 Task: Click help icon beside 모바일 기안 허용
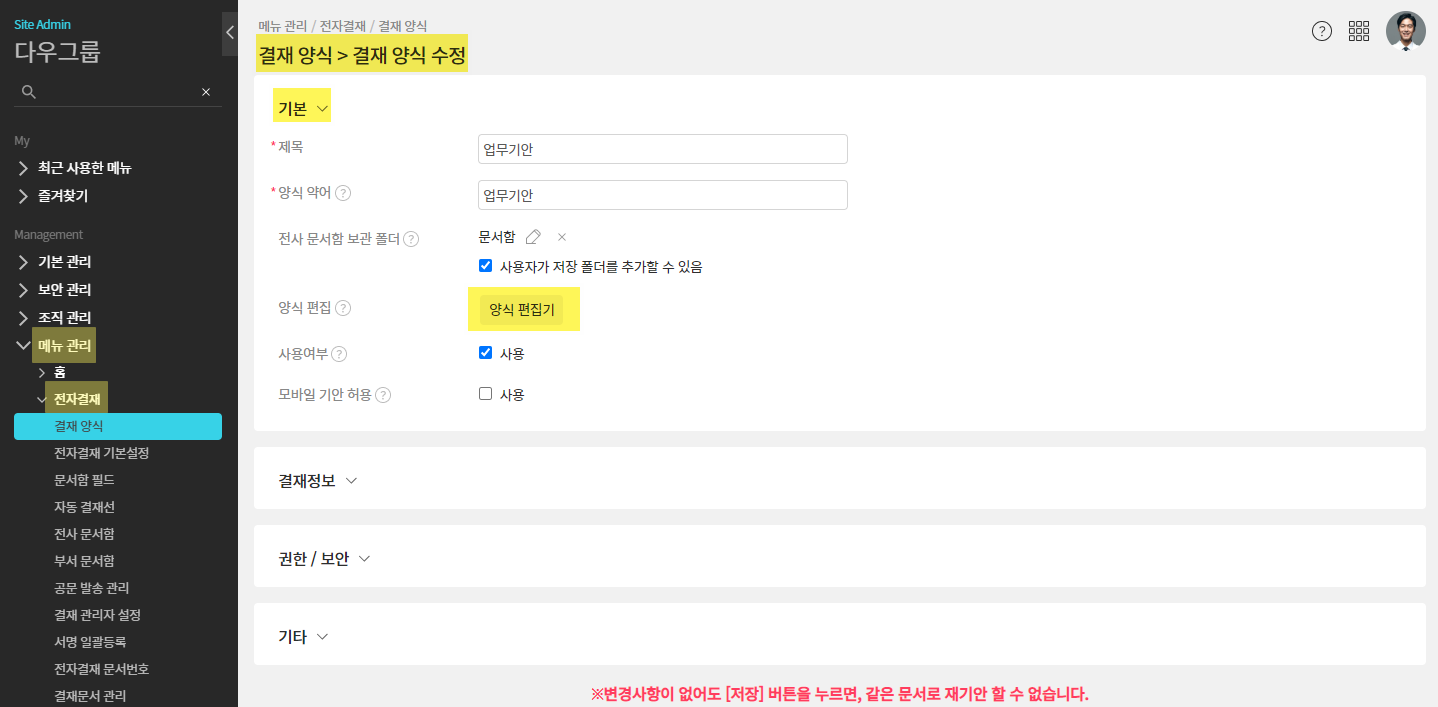[x=383, y=395]
